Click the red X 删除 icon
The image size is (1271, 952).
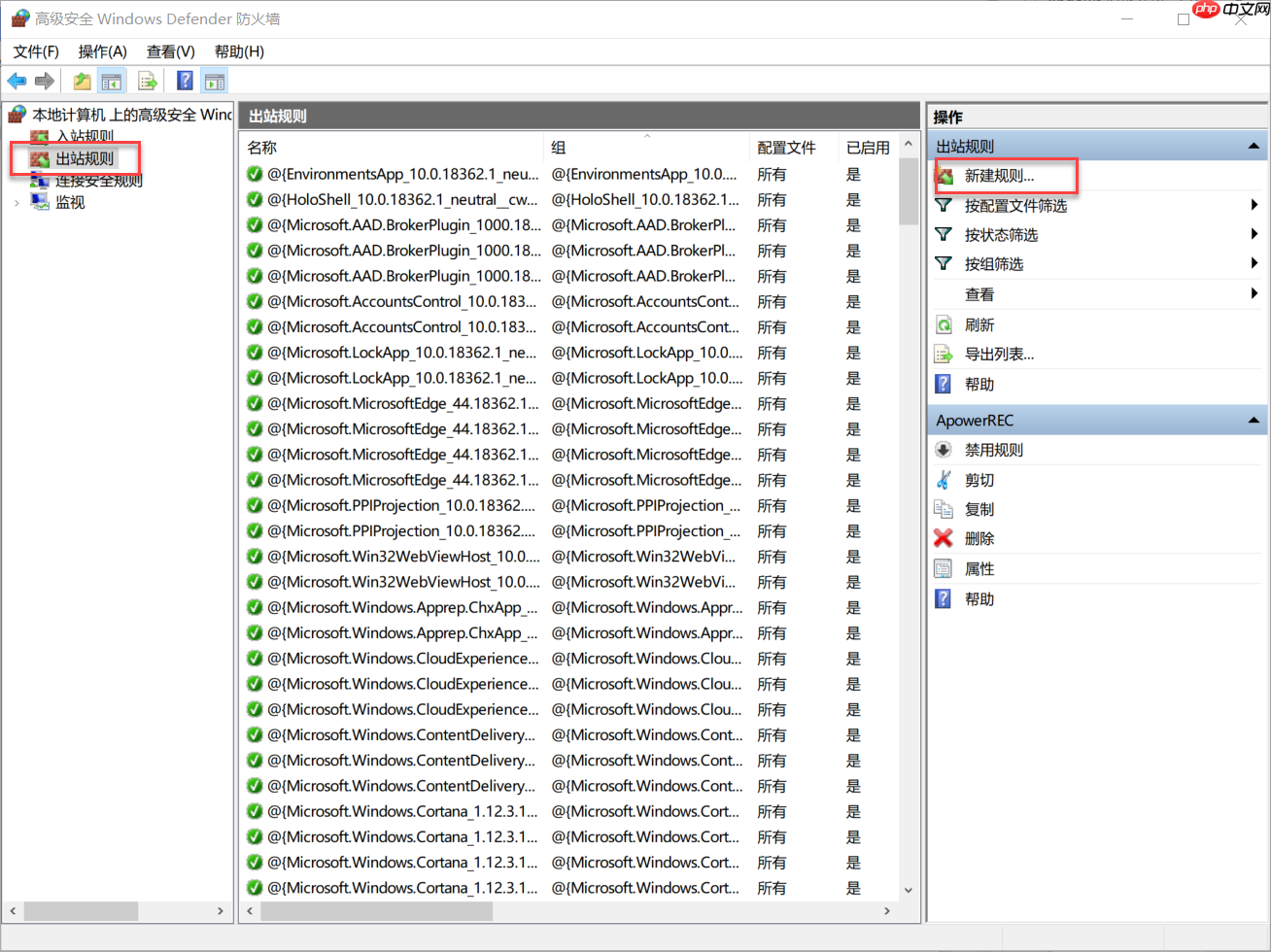coord(943,538)
